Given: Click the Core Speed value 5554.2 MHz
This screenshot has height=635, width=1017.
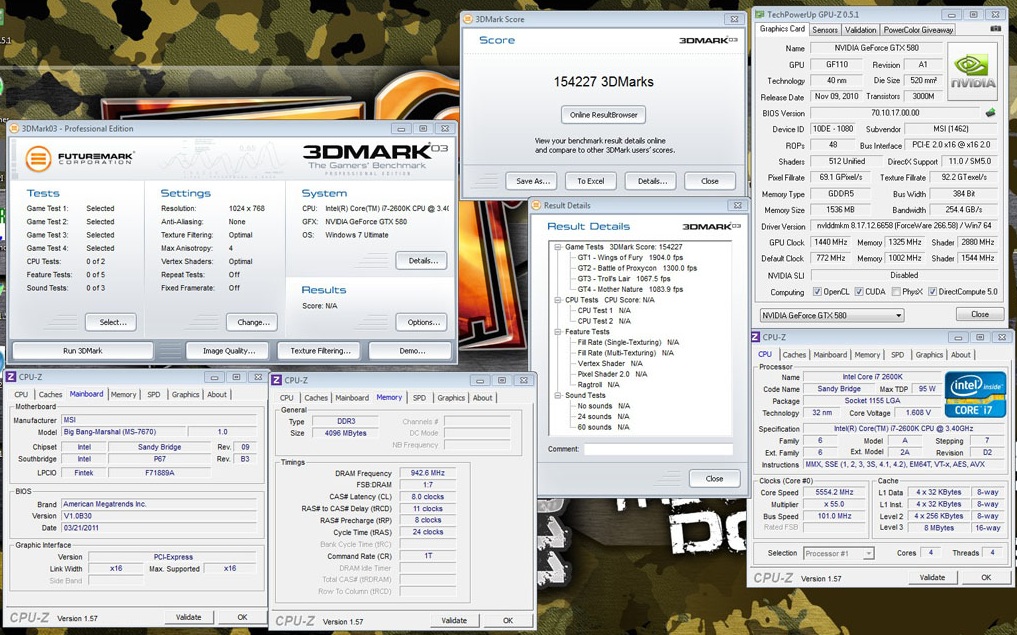Looking at the screenshot, I should (833, 492).
